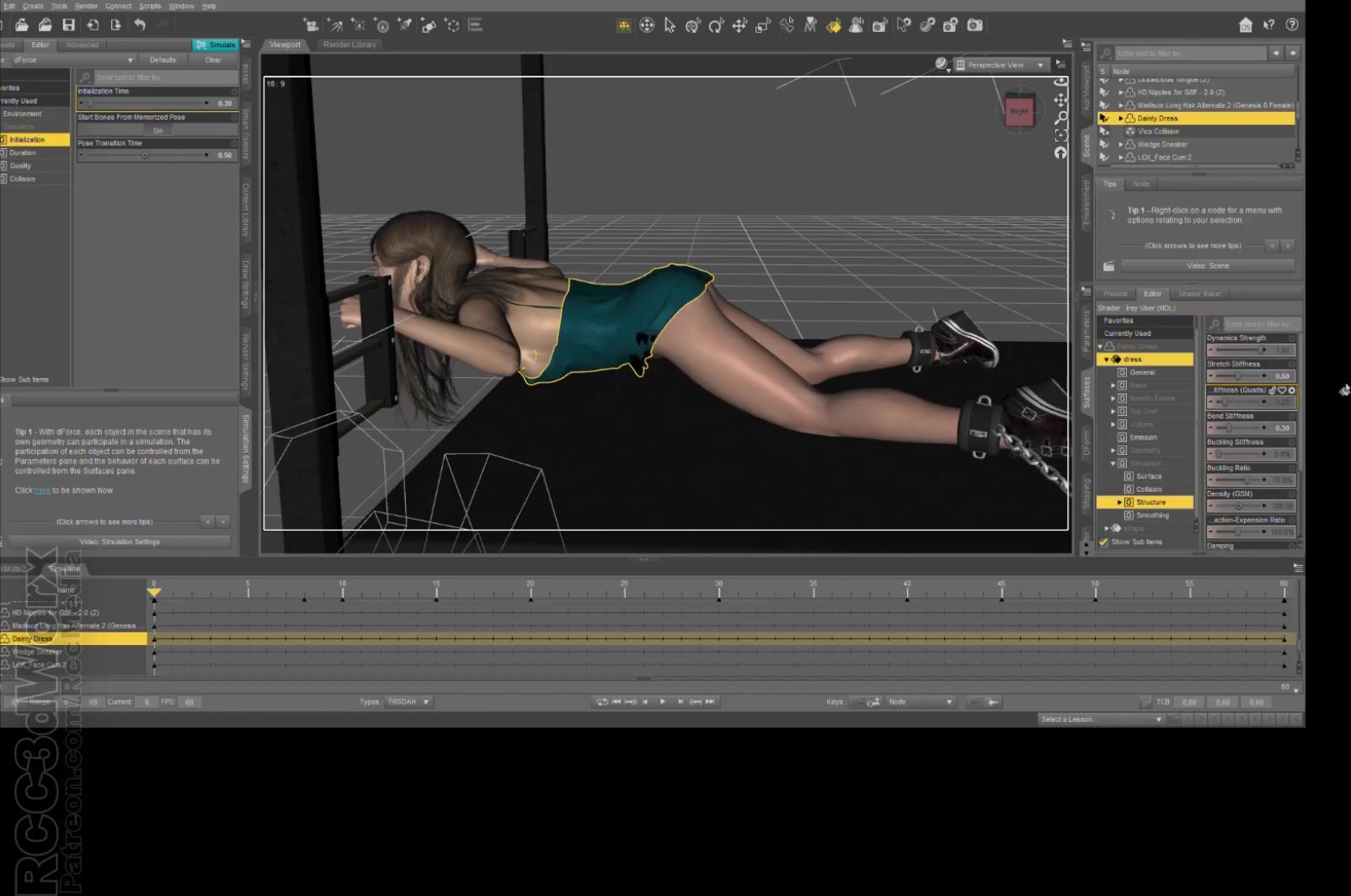Open the Perspective View dropdown

tap(1001, 65)
